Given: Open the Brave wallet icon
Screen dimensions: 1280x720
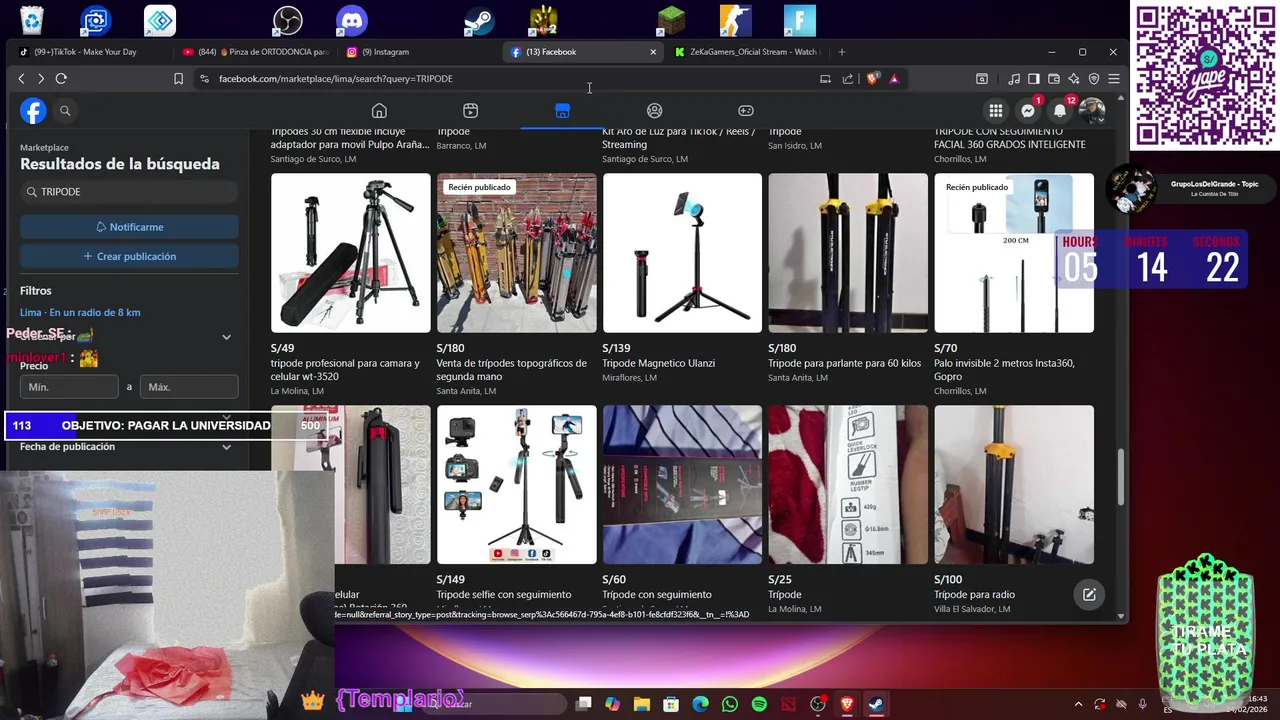Looking at the screenshot, I should (x=1054, y=79).
